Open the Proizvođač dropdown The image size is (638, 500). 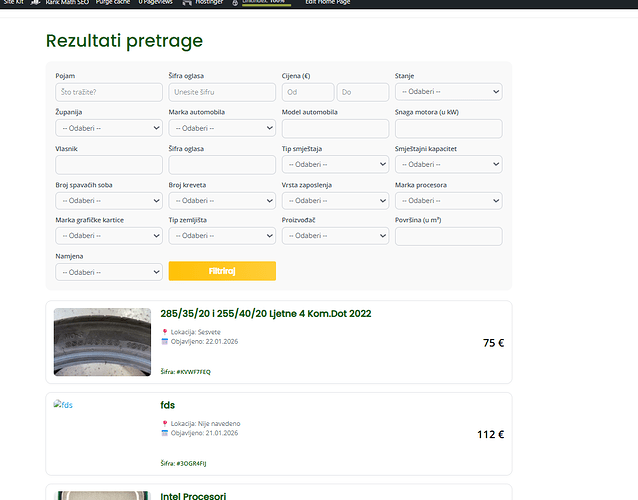point(335,236)
